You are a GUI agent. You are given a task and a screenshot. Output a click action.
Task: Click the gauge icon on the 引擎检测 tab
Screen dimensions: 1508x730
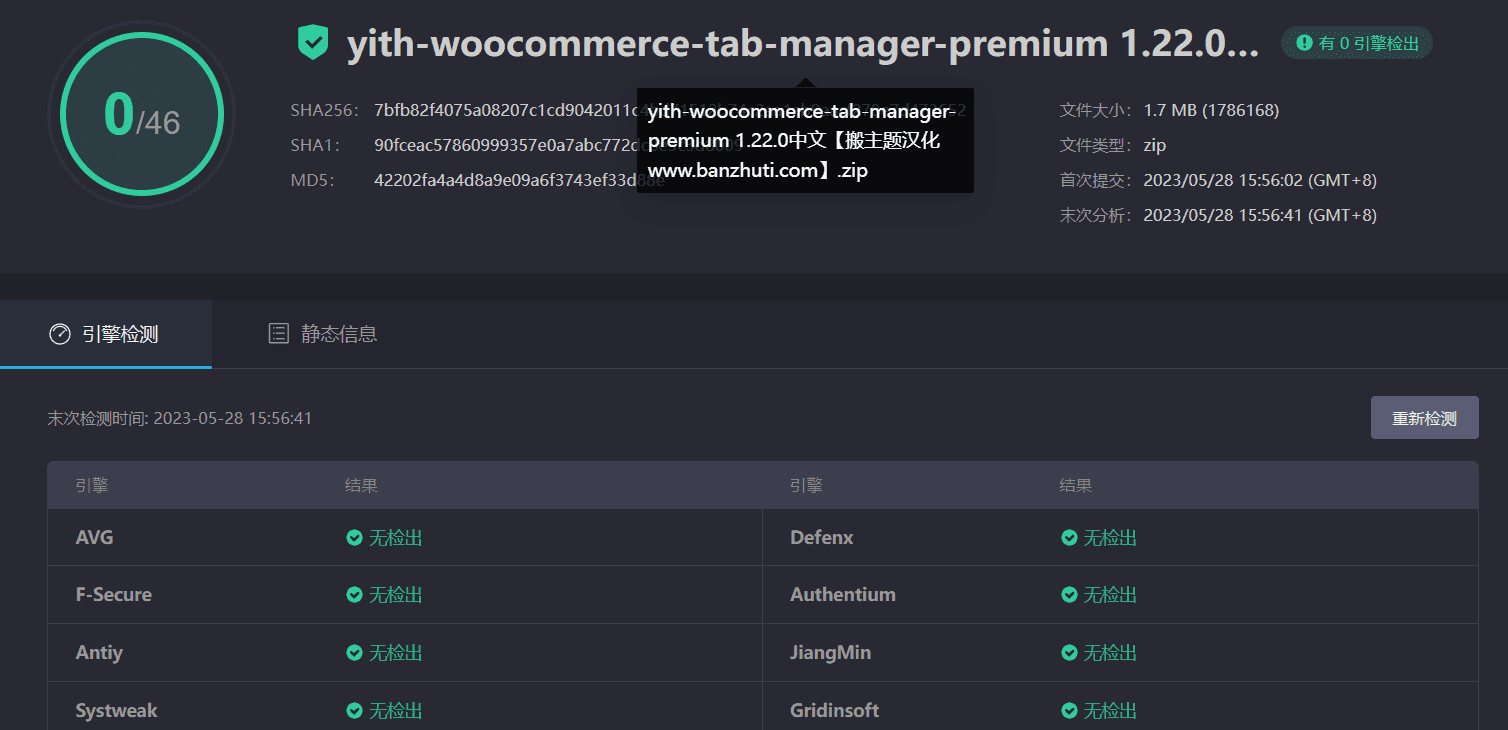[x=60, y=334]
